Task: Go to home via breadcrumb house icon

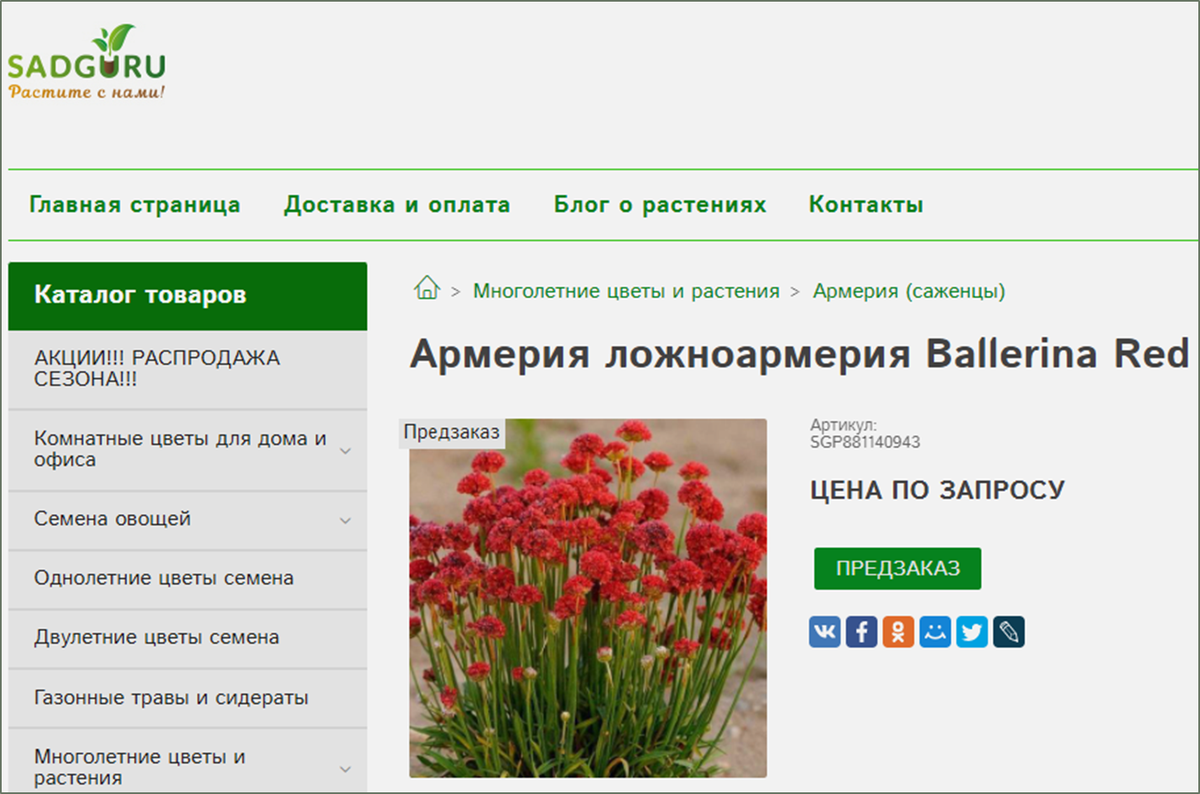Action: coord(427,288)
